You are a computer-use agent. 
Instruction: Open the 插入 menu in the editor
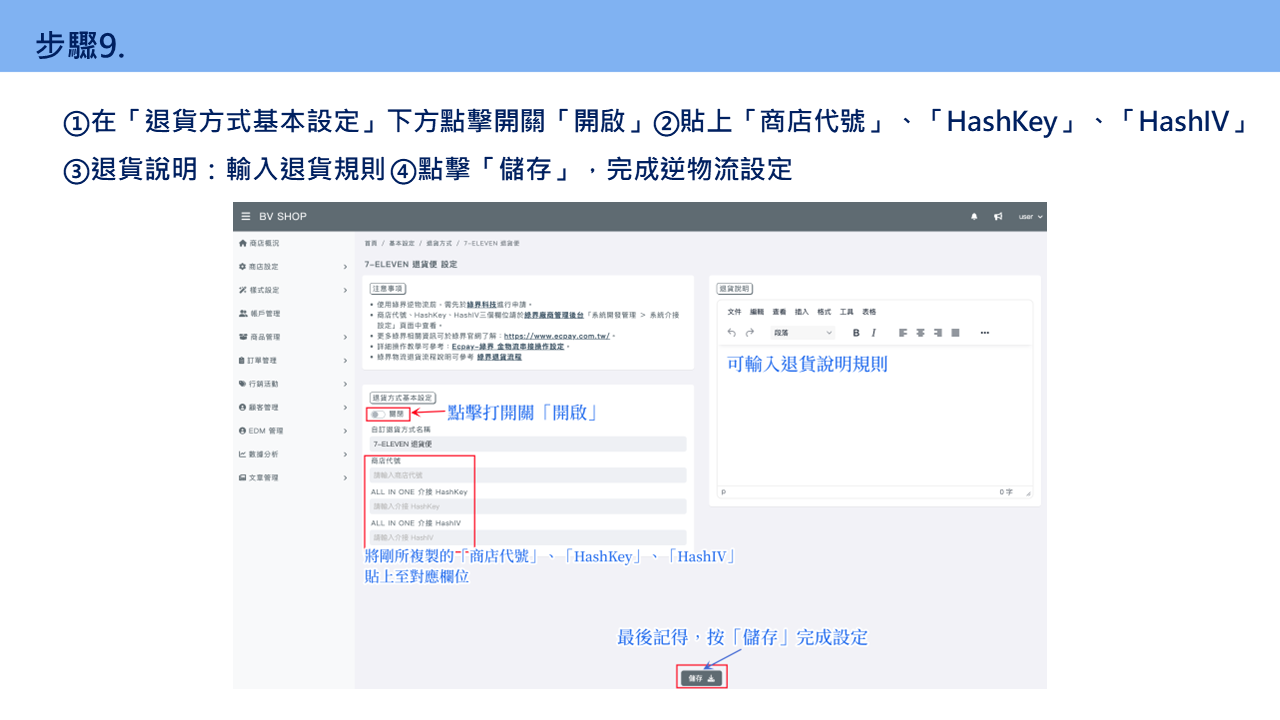[x=802, y=312]
